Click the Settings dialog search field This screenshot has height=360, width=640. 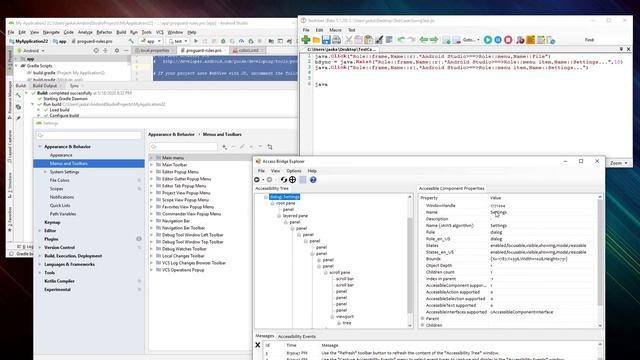click(x=89, y=135)
